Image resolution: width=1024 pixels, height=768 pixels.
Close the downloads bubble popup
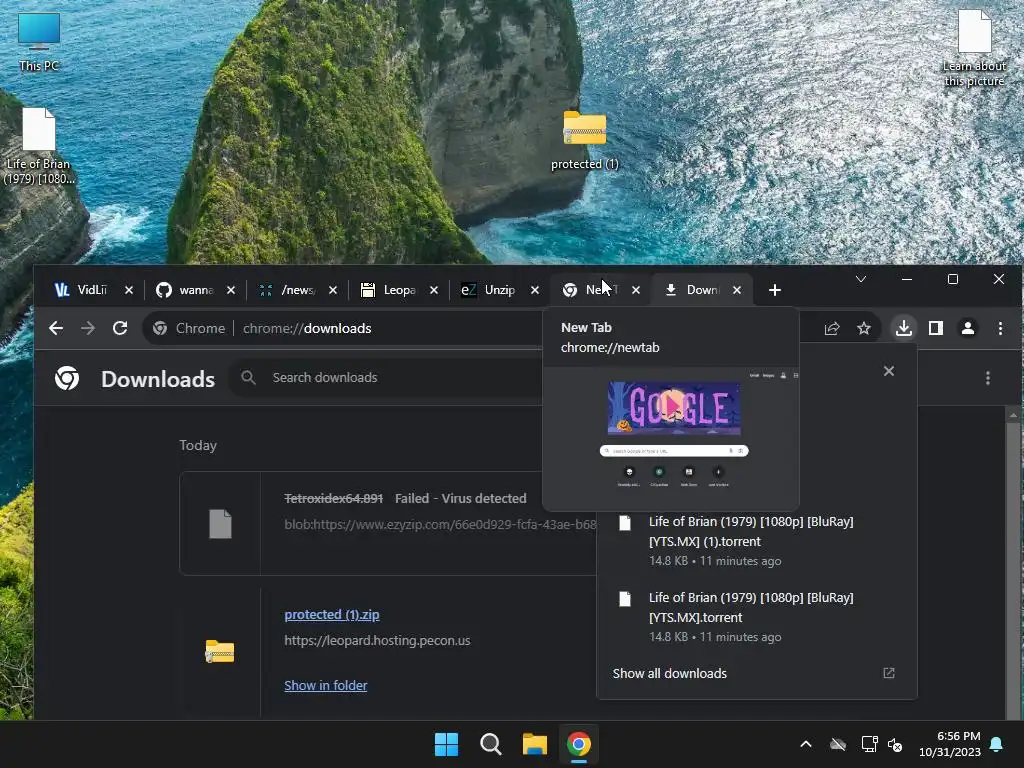[x=889, y=371]
